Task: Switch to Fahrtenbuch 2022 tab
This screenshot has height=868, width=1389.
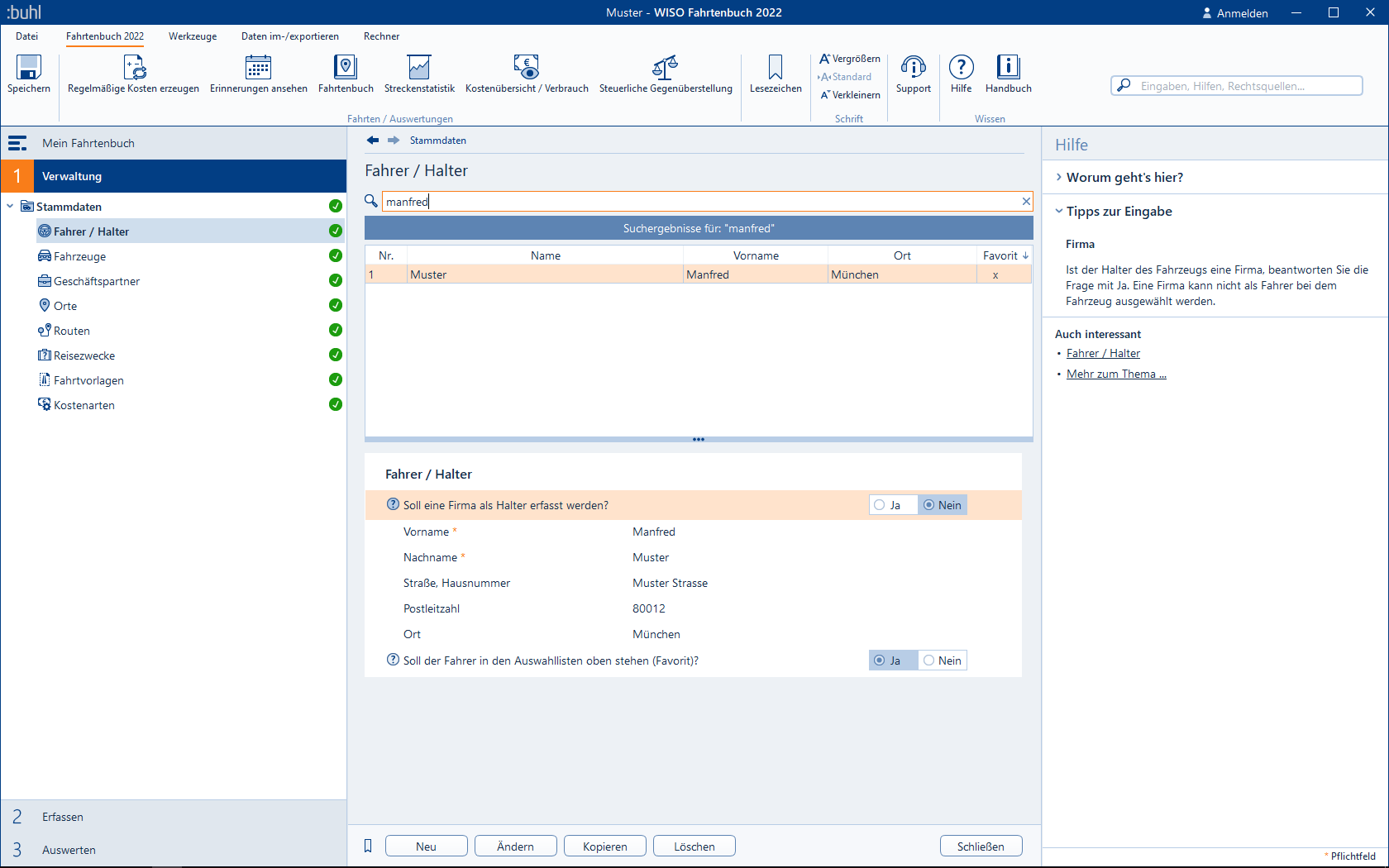Action: click(105, 36)
